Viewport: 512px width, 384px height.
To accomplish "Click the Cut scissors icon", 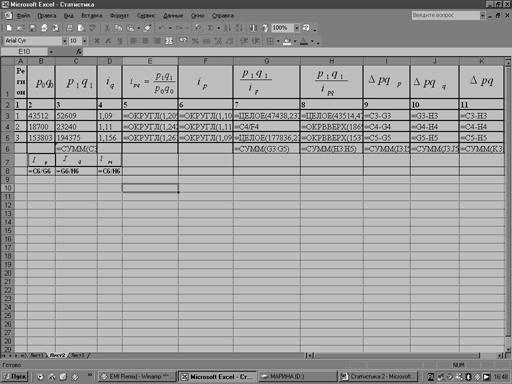I will click(107, 28).
